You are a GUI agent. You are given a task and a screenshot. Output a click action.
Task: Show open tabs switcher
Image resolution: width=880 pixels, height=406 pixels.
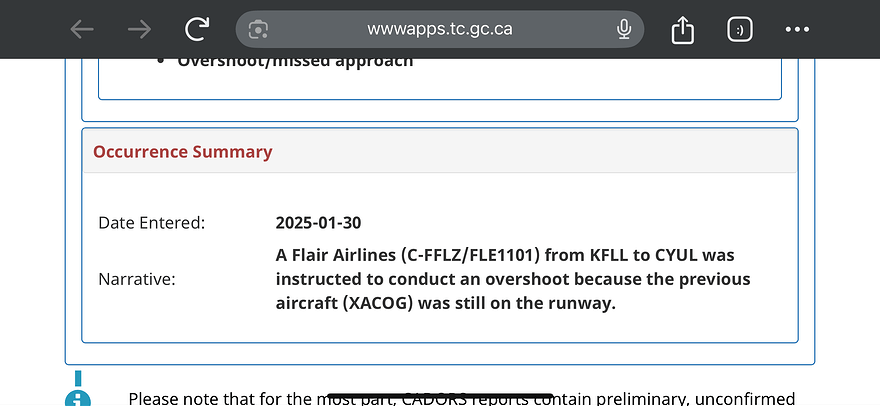coord(739,29)
